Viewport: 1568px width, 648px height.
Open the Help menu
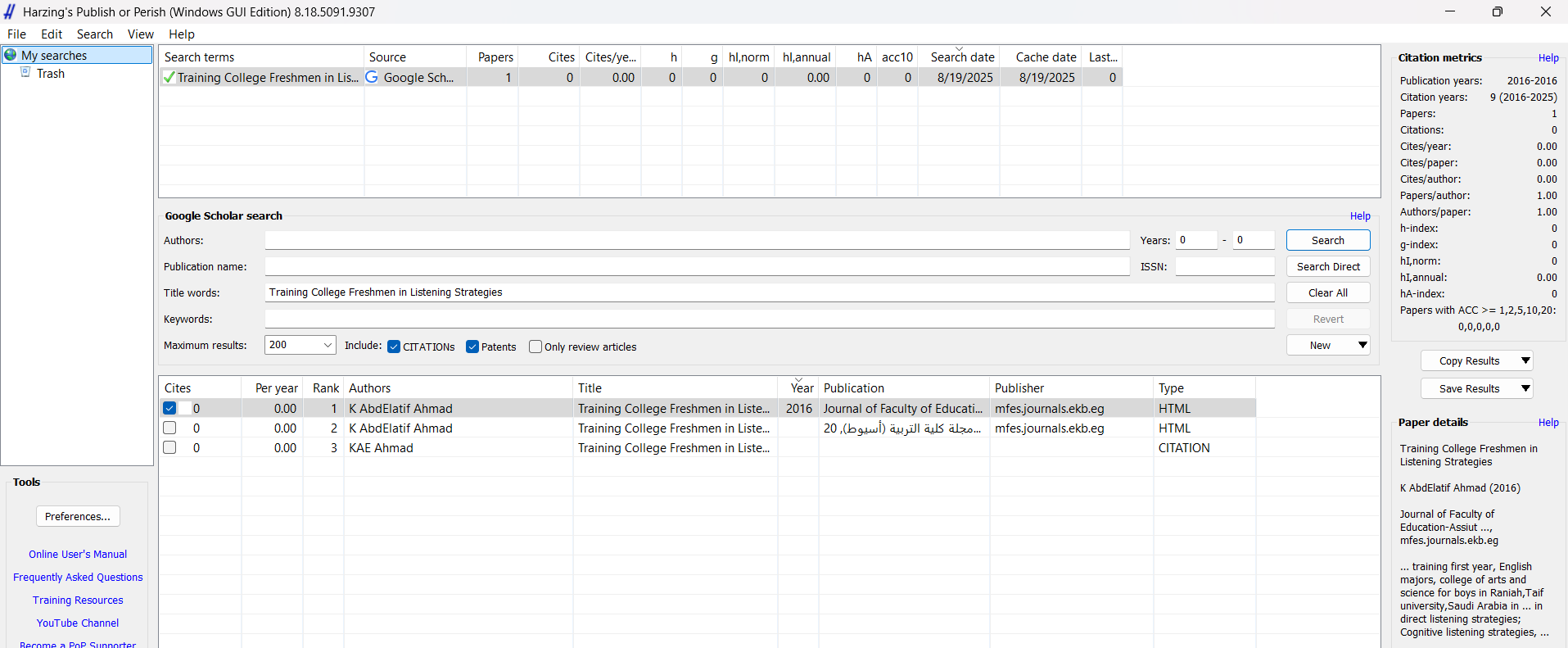click(182, 34)
